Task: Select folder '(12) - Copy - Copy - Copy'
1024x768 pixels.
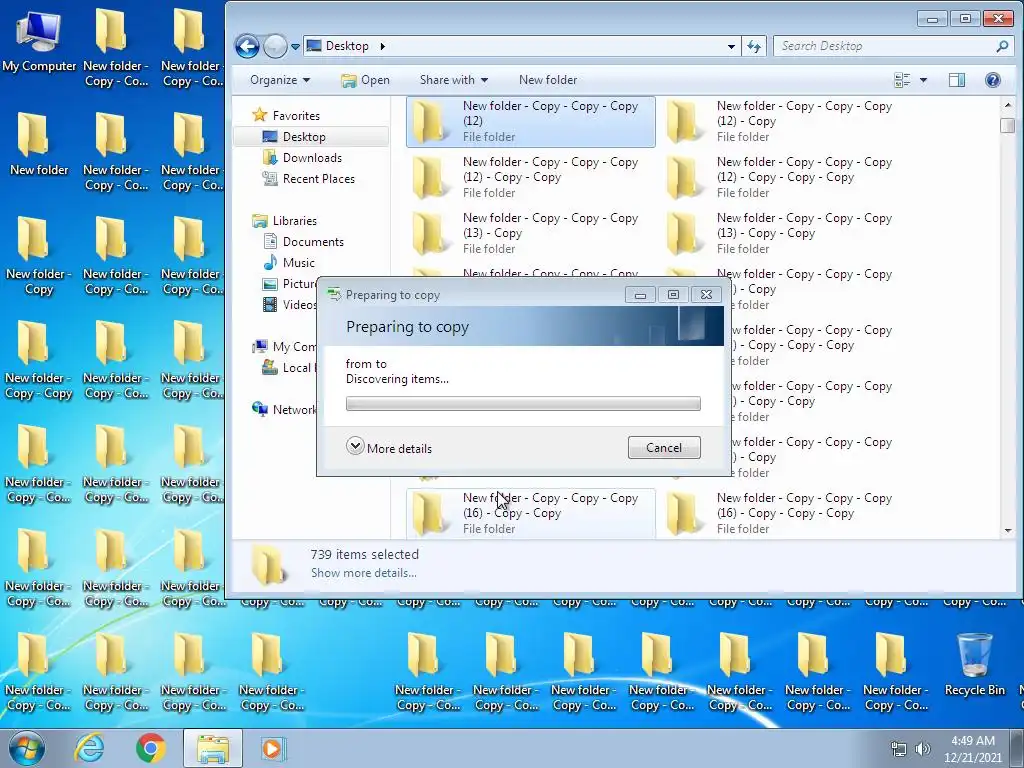Action: [784, 178]
